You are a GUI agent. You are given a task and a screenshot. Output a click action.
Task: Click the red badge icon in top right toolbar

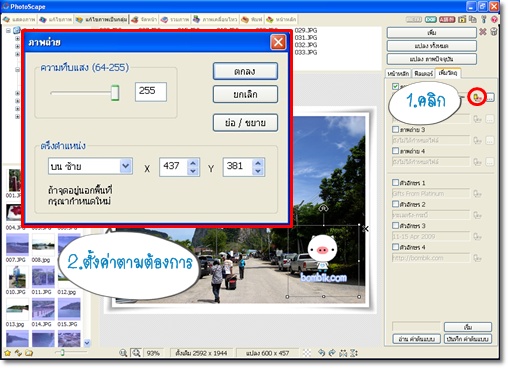coord(447,20)
